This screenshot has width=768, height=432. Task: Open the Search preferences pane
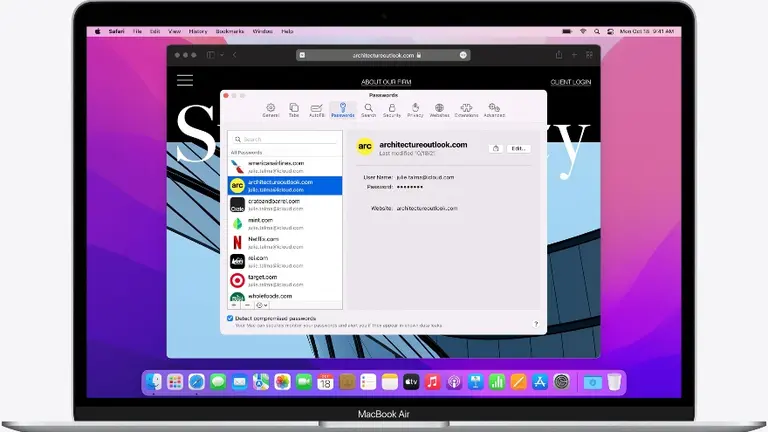pyautogui.click(x=368, y=110)
